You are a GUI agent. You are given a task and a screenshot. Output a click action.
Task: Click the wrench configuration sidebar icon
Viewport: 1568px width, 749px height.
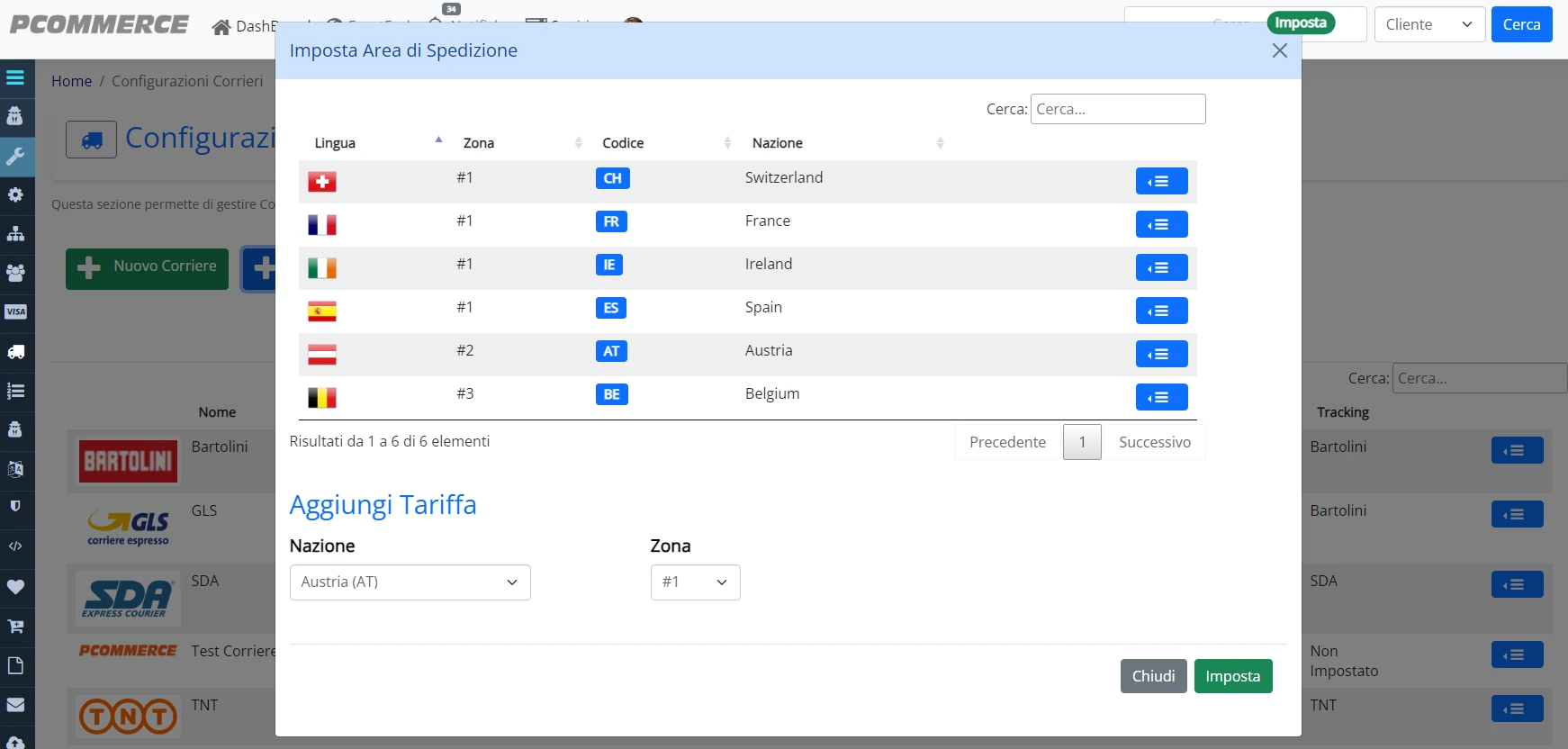point(15,157)
